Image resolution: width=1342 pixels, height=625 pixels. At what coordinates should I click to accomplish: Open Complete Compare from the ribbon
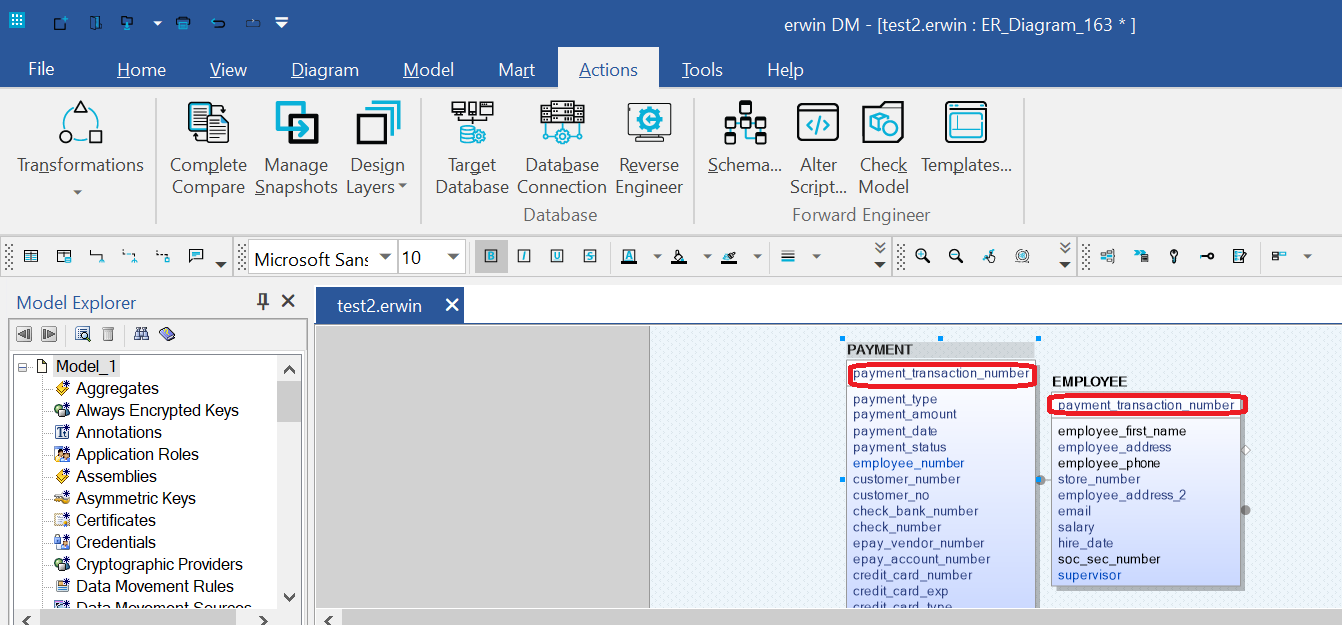(208, 148)
